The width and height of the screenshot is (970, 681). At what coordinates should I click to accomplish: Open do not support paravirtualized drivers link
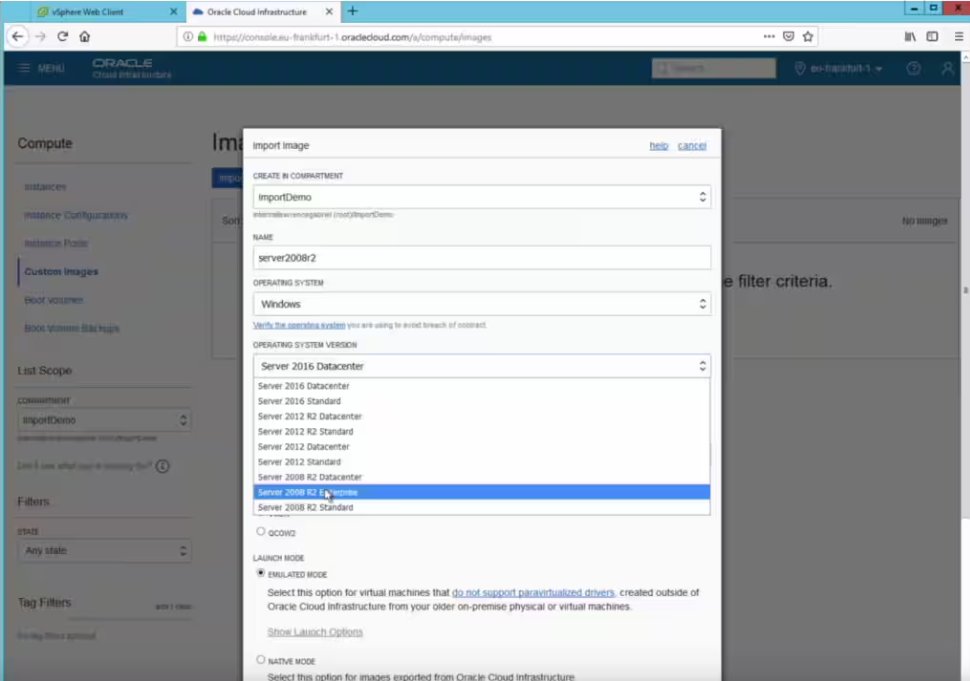point(533,593)
